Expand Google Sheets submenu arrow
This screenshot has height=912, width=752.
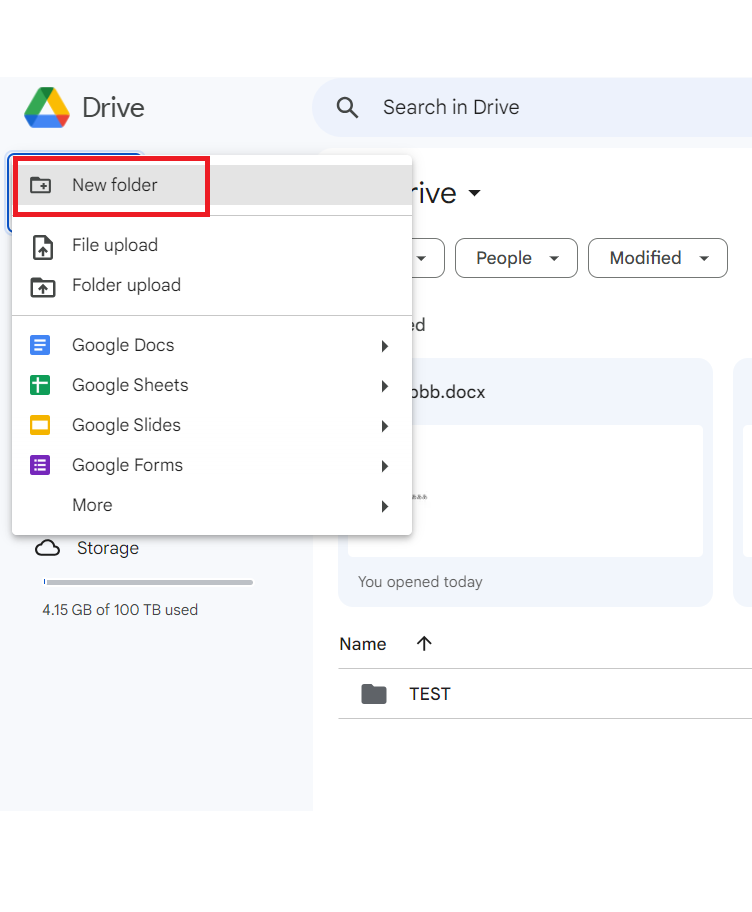coord(384,386)
